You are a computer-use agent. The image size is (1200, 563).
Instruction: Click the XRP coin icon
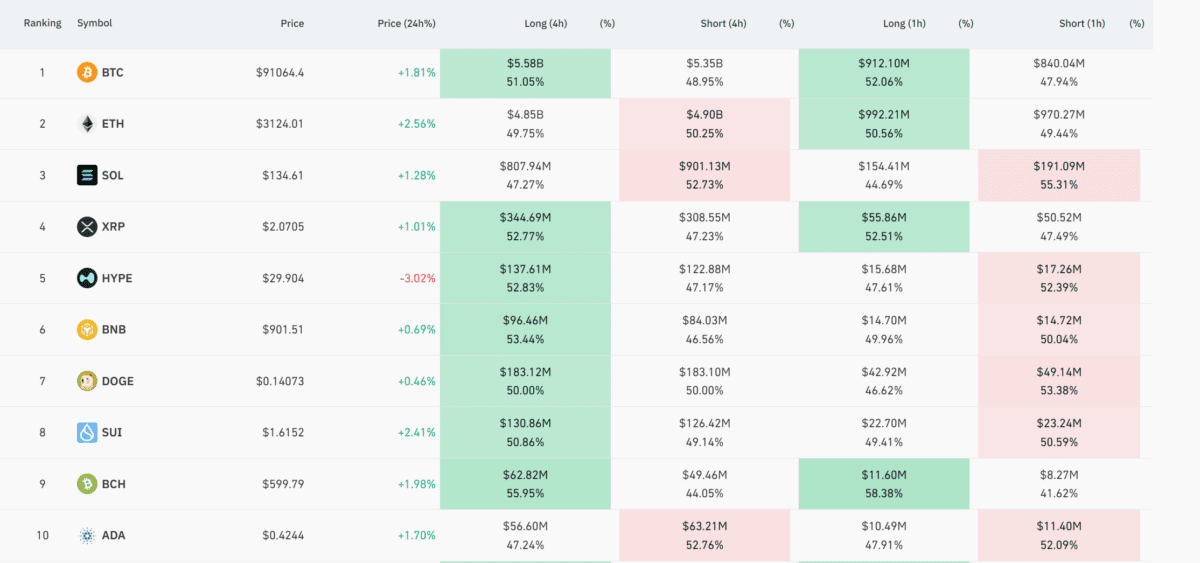coord(87,227)
